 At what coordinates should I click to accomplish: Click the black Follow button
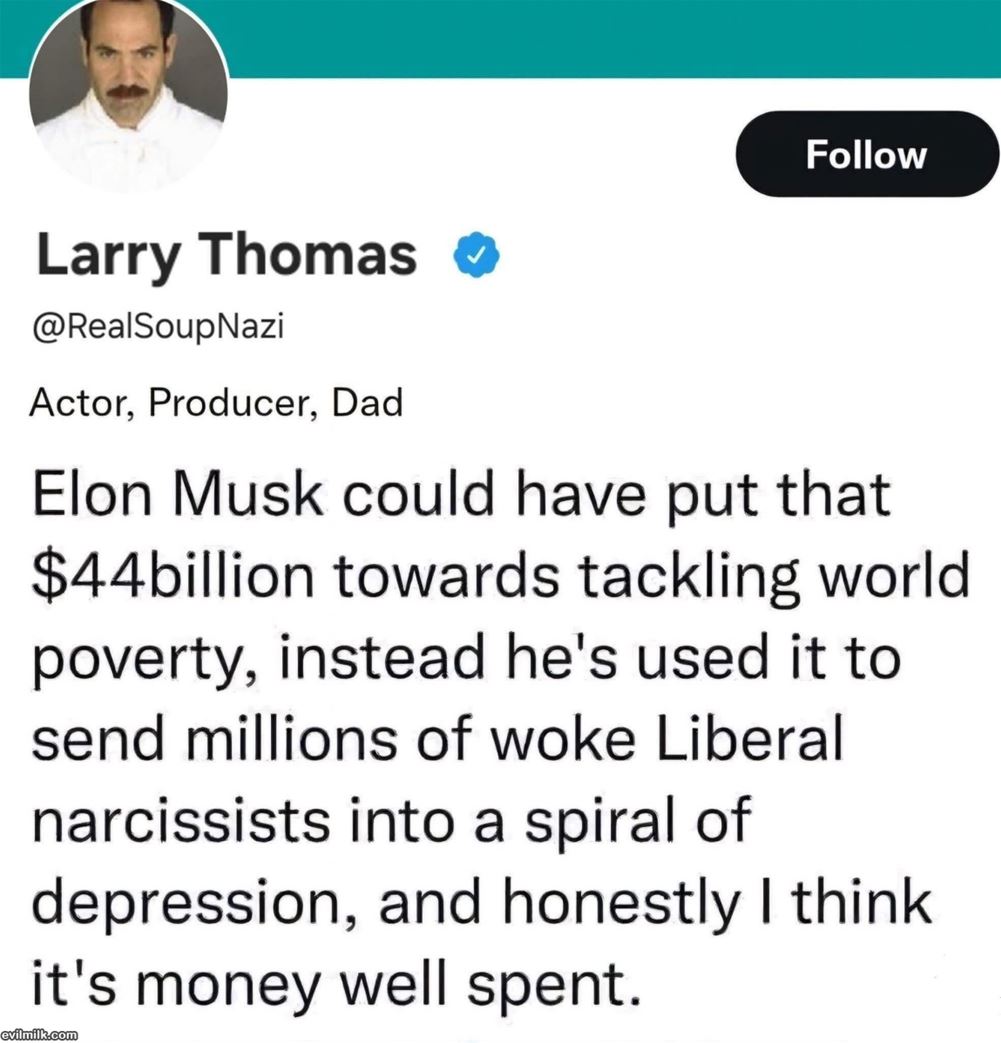pos(866,154)
